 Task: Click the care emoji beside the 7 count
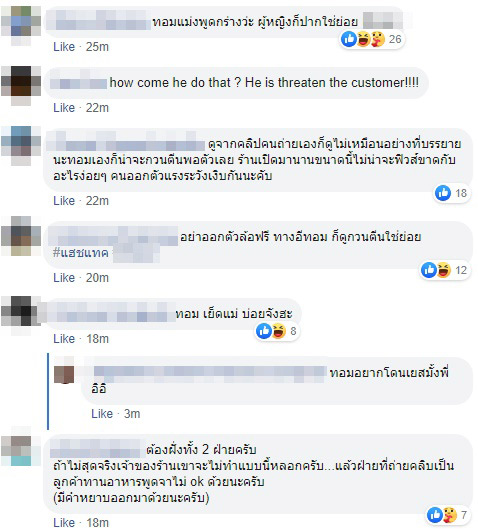[449, 515]
